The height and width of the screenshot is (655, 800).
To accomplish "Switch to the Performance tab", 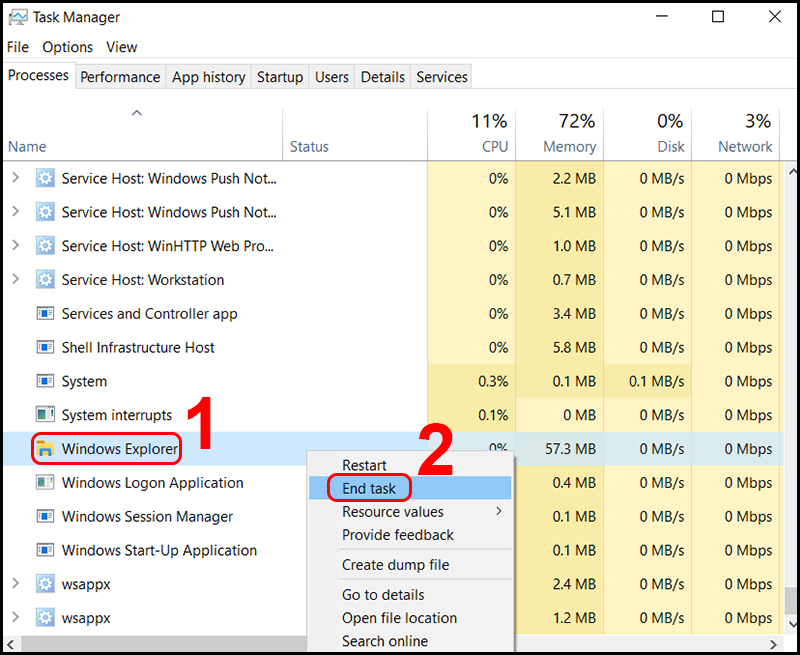I will click(120, 76).
